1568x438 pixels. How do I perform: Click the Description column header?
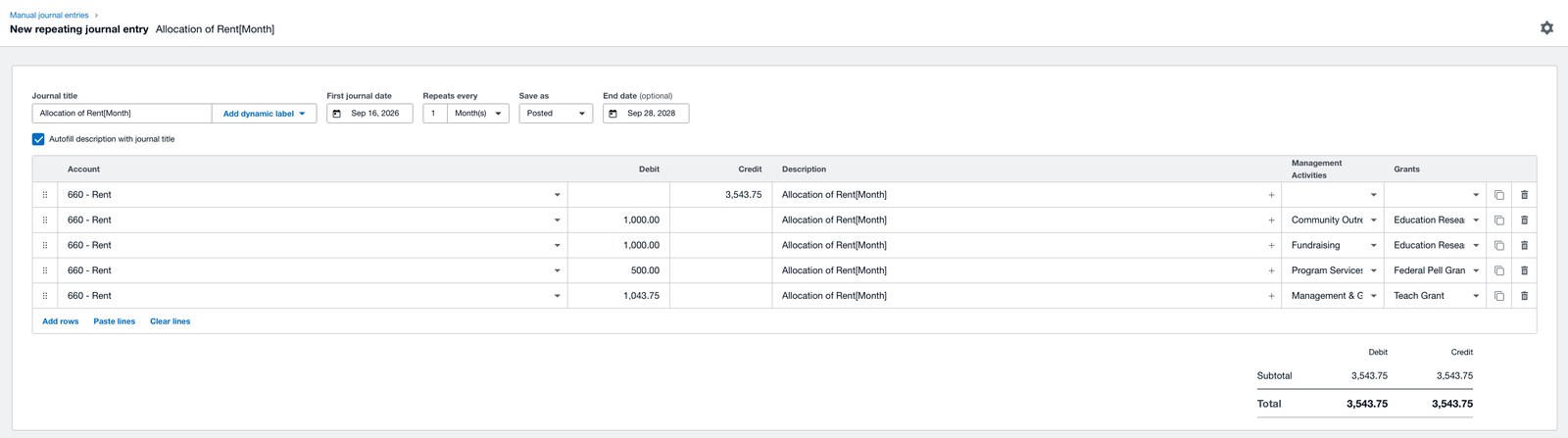804,170
